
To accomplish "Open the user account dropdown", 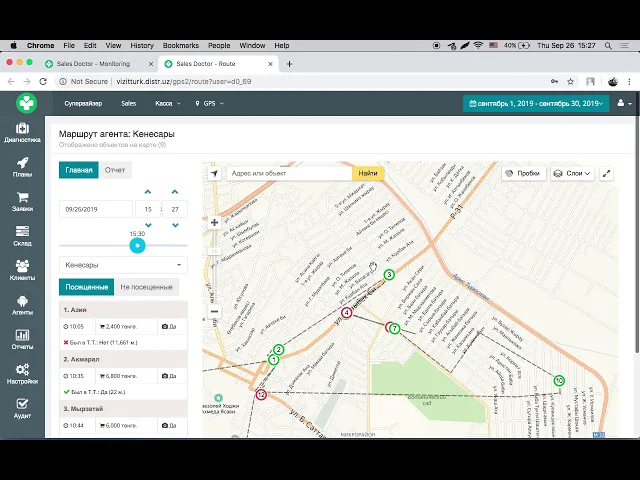I will point(624,104).
